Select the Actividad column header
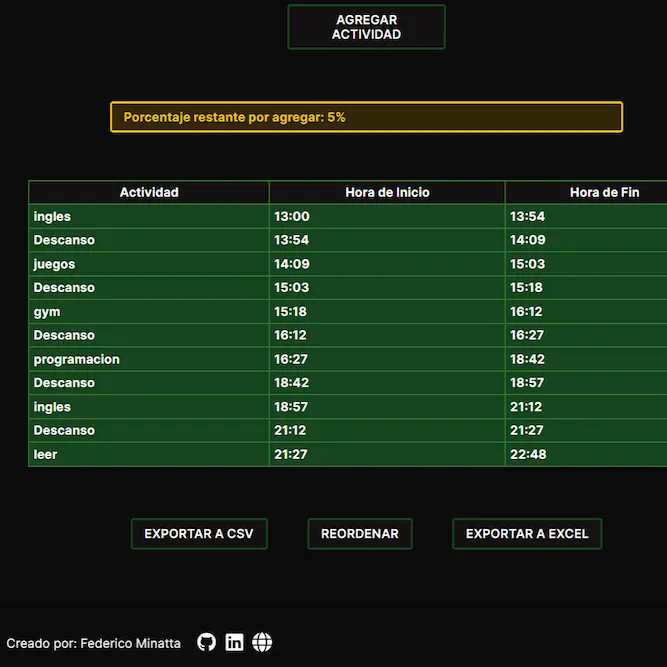This screenshot has width=667, height=667. click(x=149, y=192)
